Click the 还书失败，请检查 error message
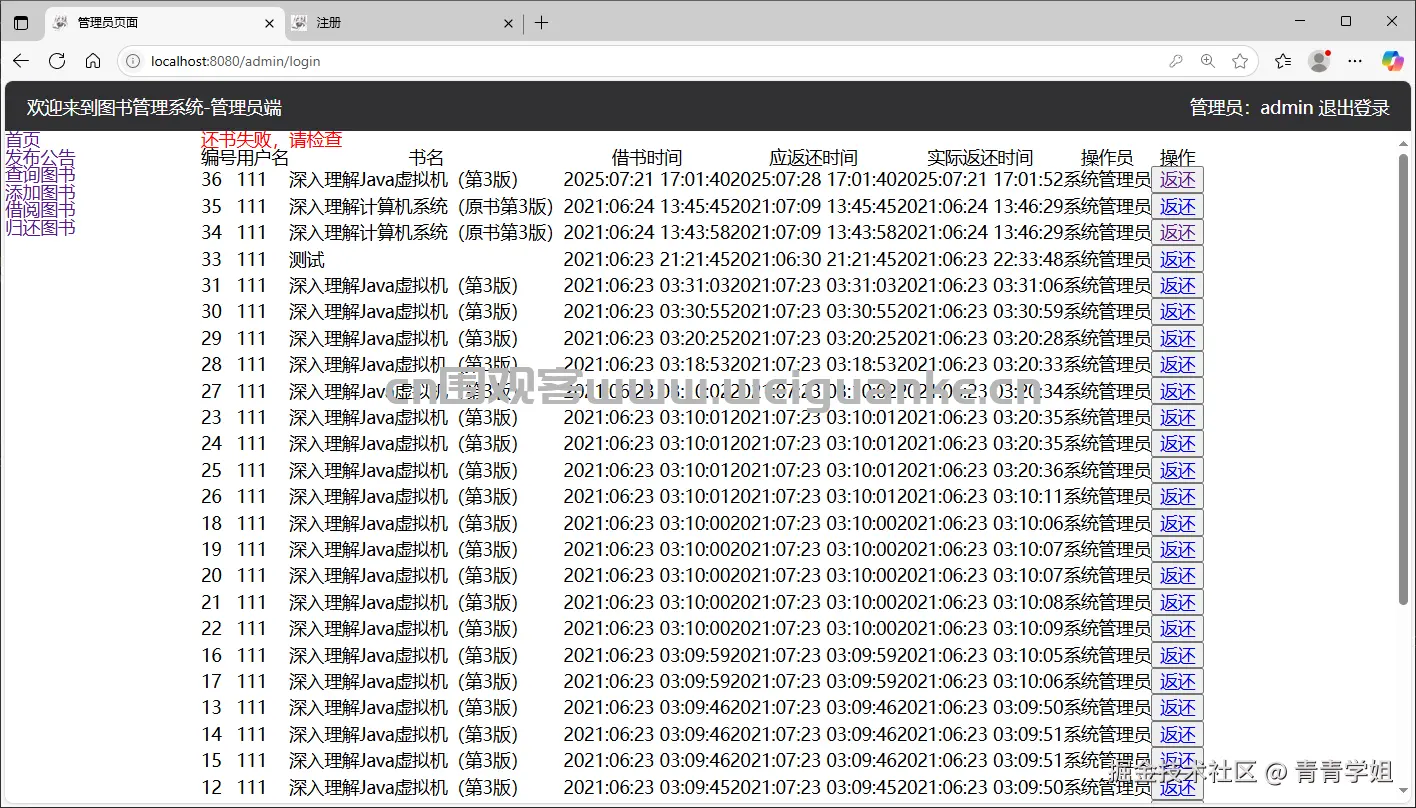 [x=272, y=140]
